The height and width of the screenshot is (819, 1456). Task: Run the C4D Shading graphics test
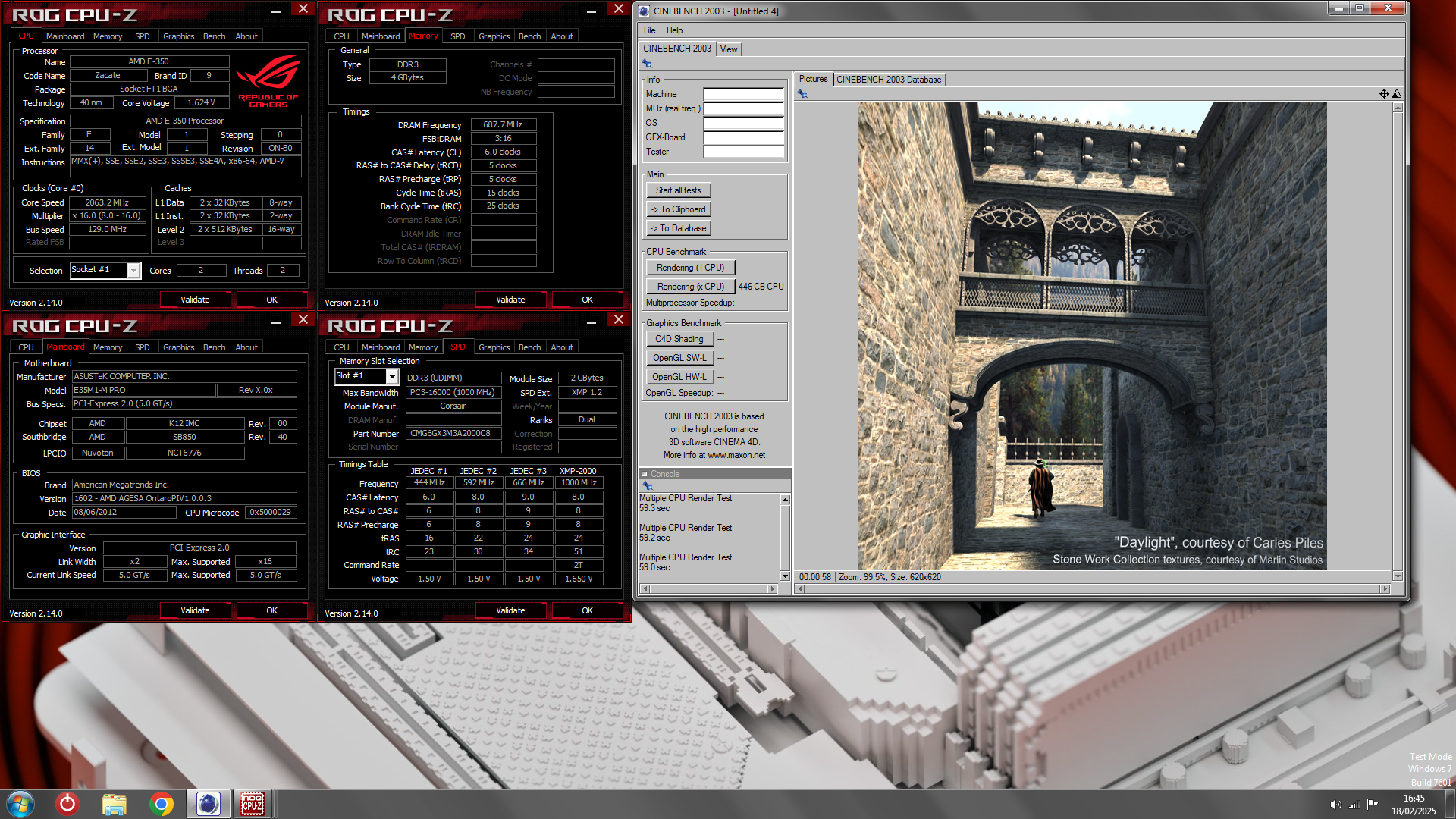679,339
